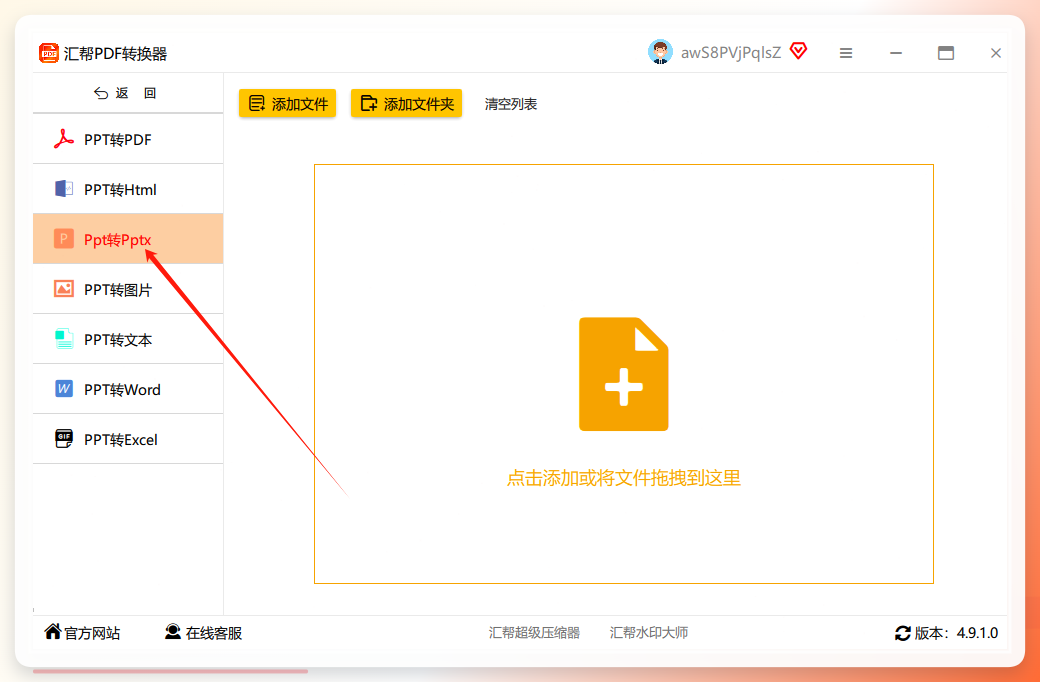The width and height of the screenshot is (1040, 682).
Task: Click the PPT转Html document icon
Action: coord(64,189)
